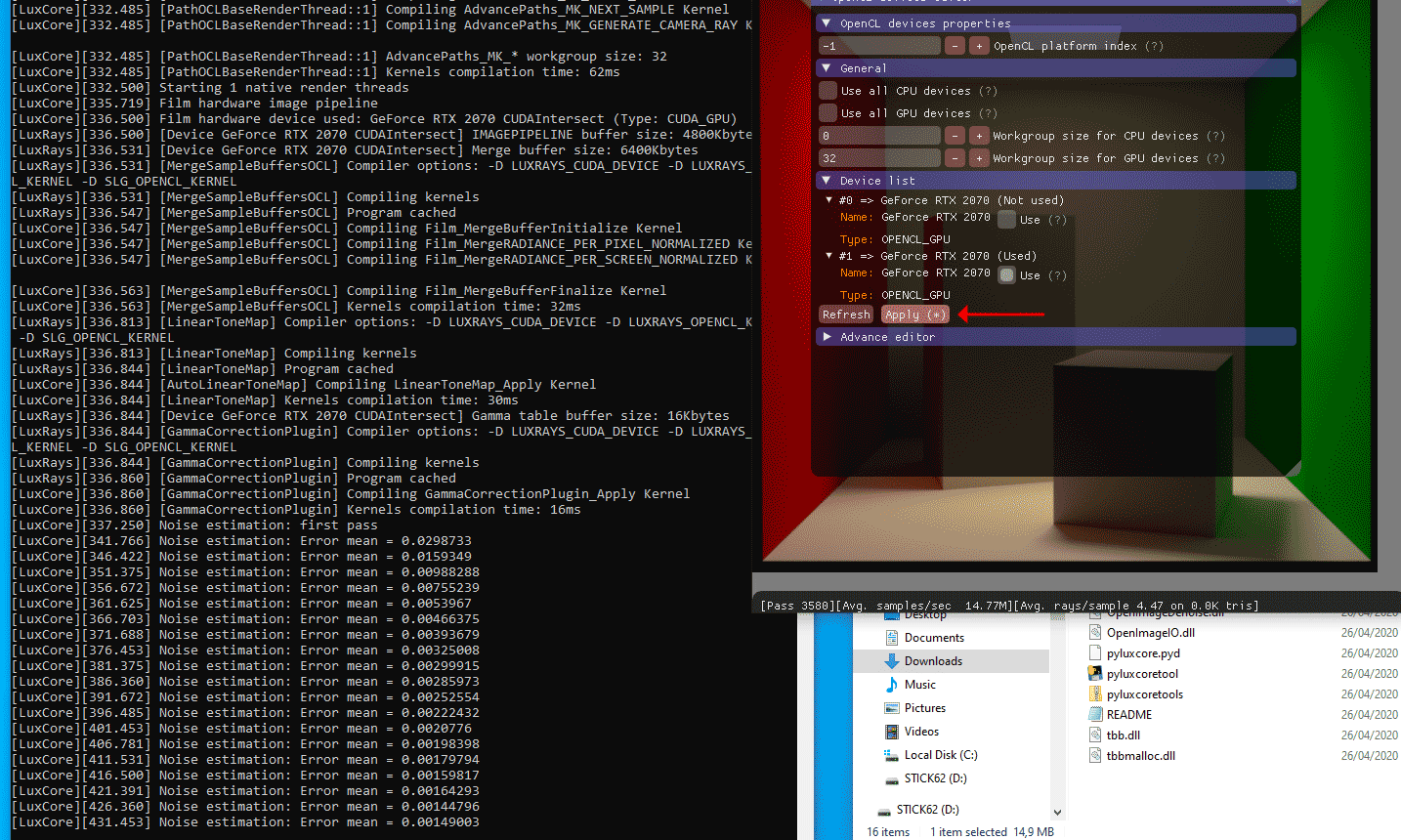The width and height of the screenshot is (1401, 840).
Task: Enable Use all GPU devices checkbox
Action: pyautogui.click(x=828, y=113)
